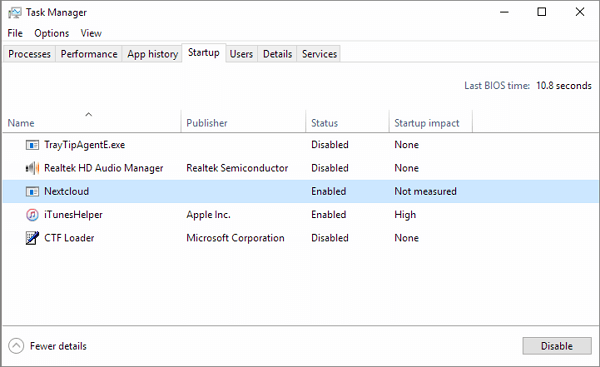Switch to the Users tab
Image resolution: width=600 pixels, height=367 pixels.
coord(241,54)
